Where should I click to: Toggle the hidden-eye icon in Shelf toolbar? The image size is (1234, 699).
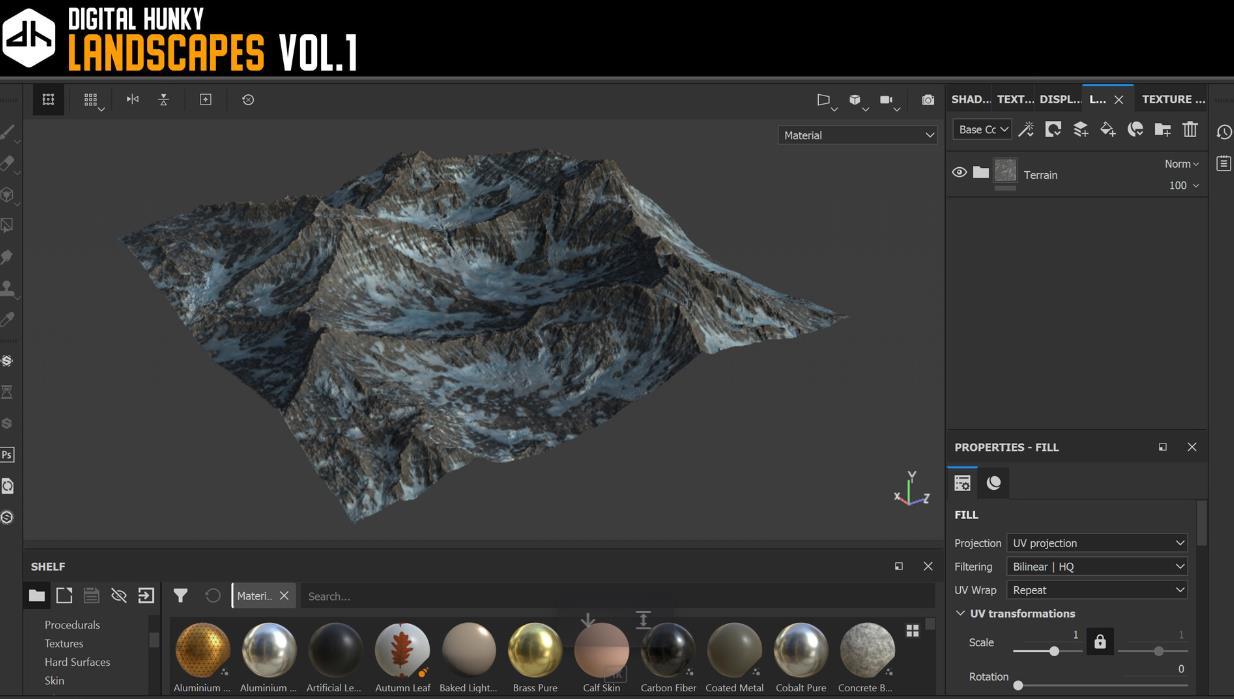click(x=118, y=596)
